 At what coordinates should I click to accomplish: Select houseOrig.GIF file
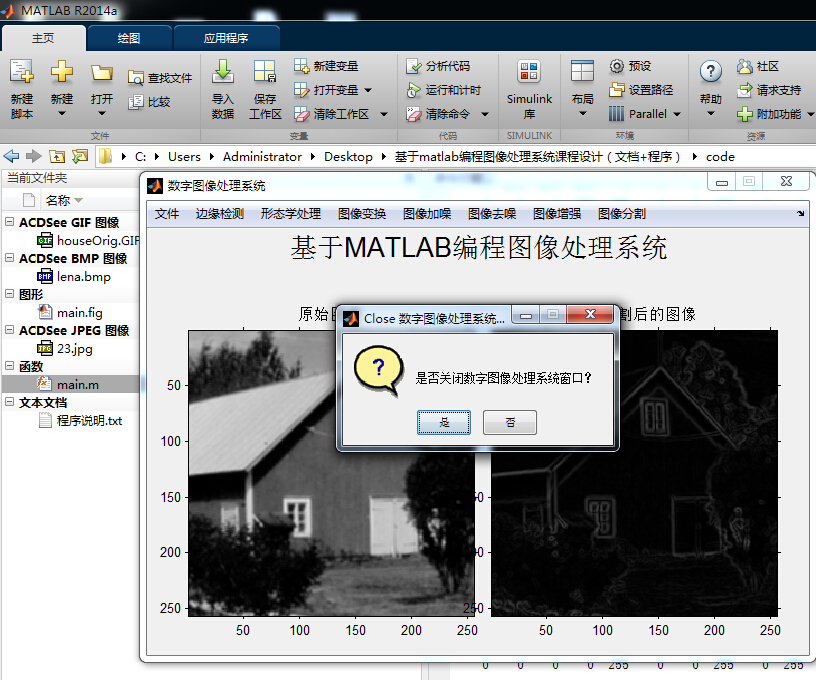(88, 240)
